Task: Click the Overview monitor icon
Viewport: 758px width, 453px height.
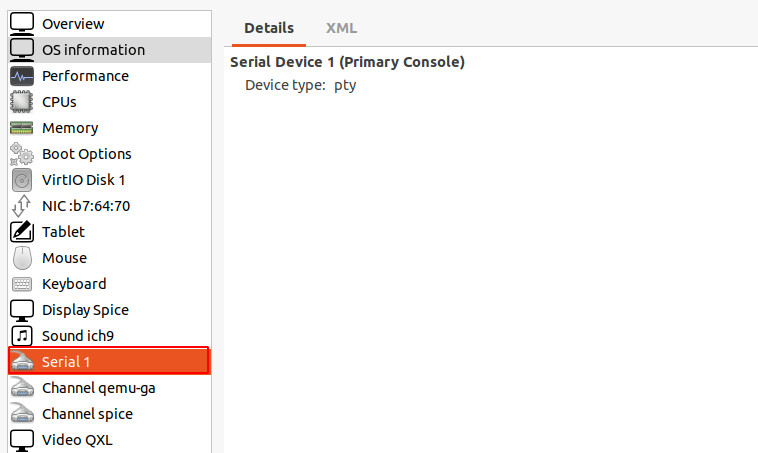Action: click(x=22, y=24)
